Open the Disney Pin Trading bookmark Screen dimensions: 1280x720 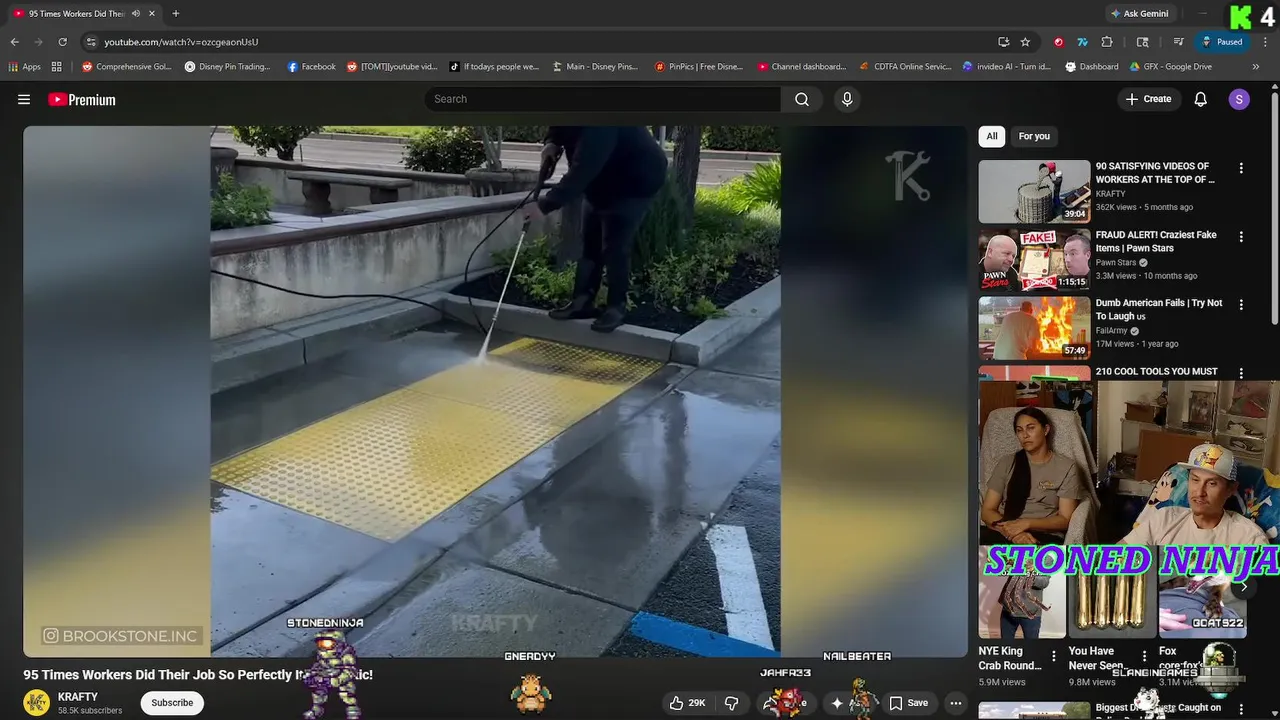coord(227,67)
